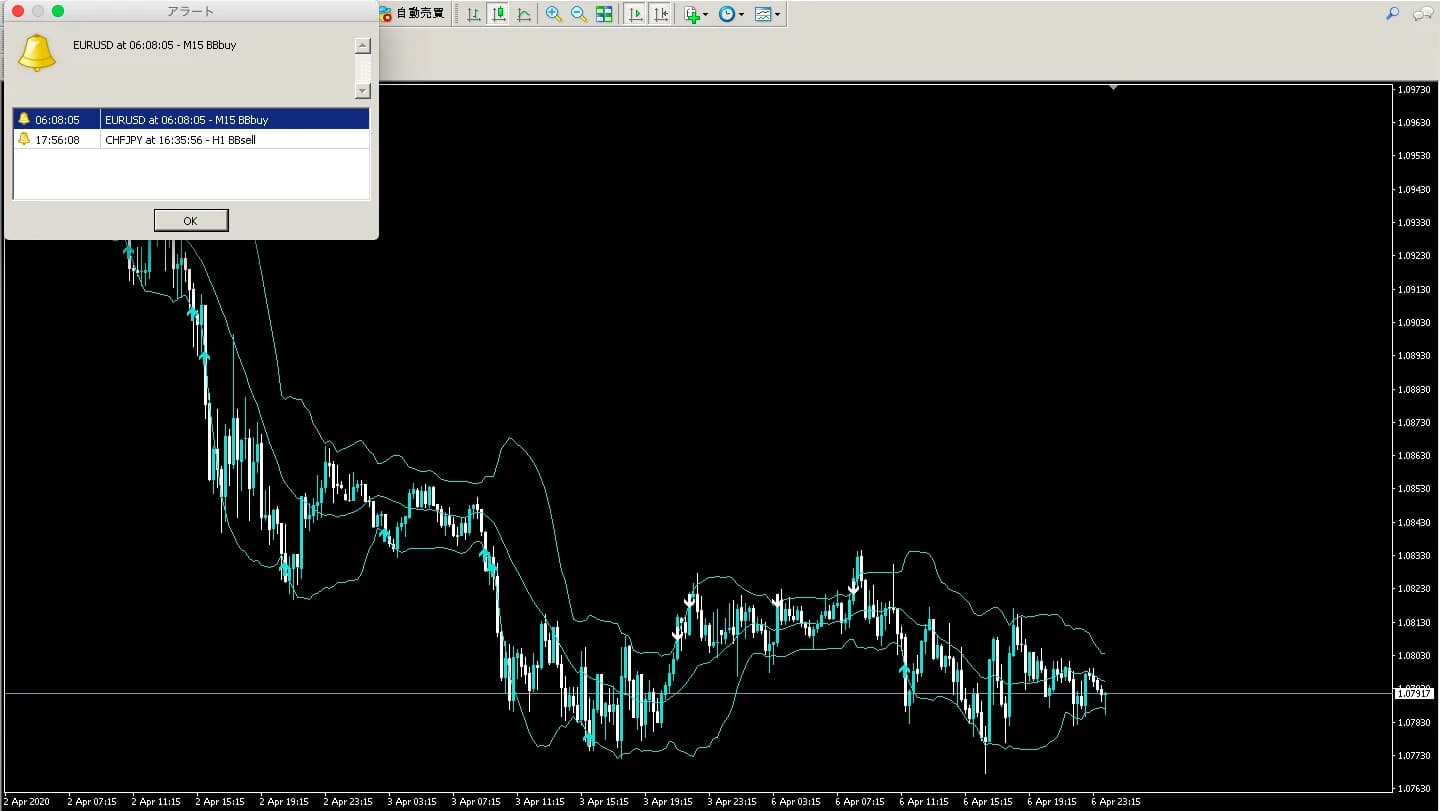Open the chart templates dropdown
This screenshot has width=1440, height=811.
pos(768,14)
